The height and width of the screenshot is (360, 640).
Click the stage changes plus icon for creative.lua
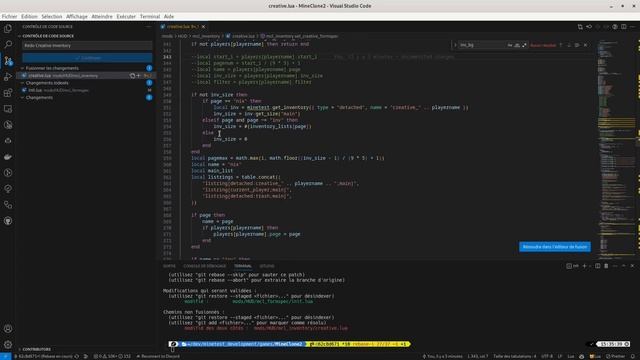[x=138, y=76]
